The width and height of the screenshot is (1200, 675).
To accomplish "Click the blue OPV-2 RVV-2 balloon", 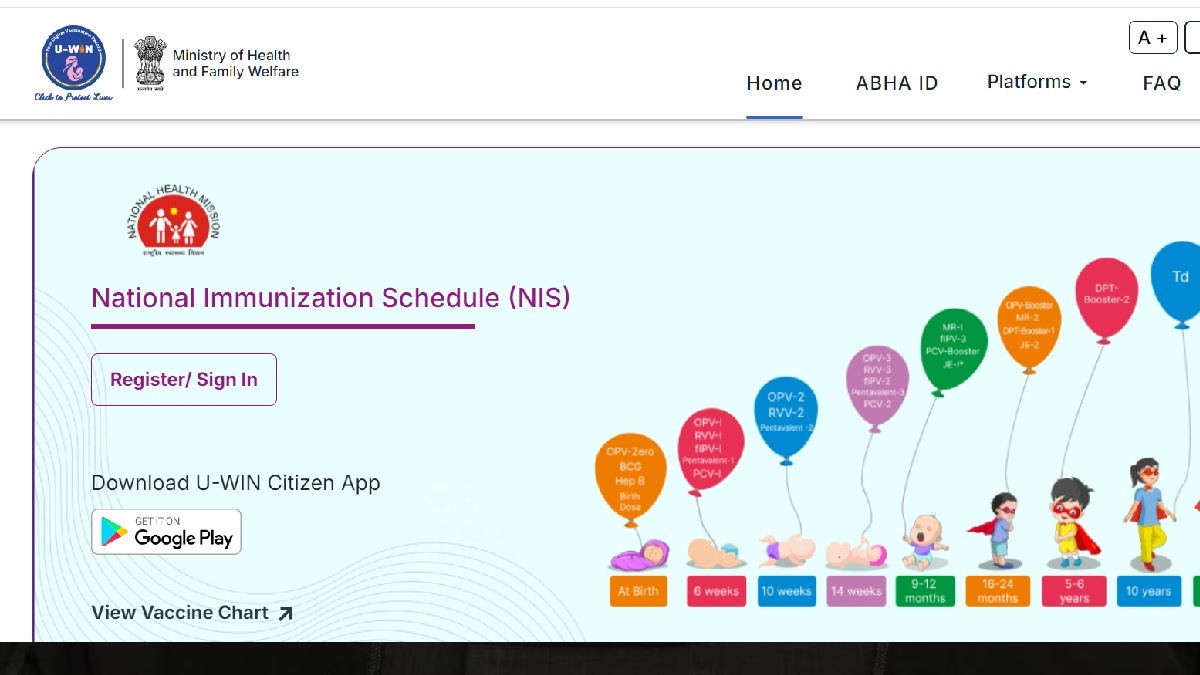I will pos(785,416).
